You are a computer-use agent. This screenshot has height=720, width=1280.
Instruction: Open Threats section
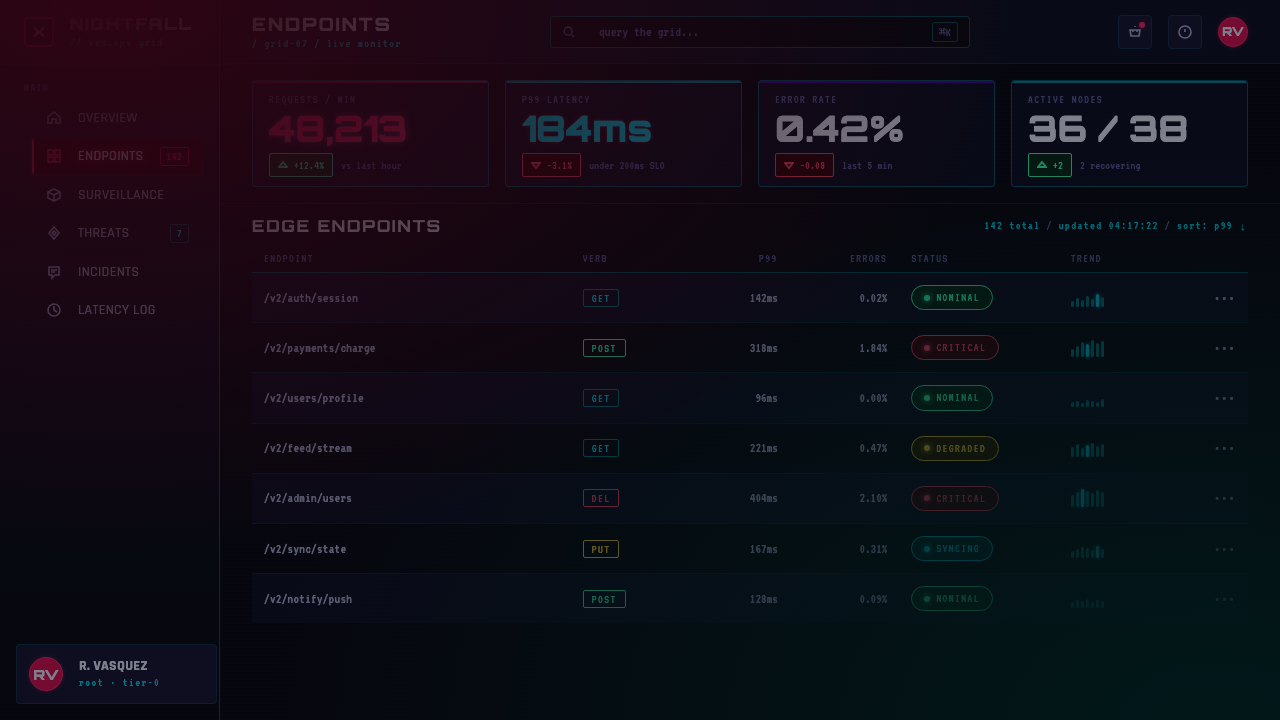[117, 233]
